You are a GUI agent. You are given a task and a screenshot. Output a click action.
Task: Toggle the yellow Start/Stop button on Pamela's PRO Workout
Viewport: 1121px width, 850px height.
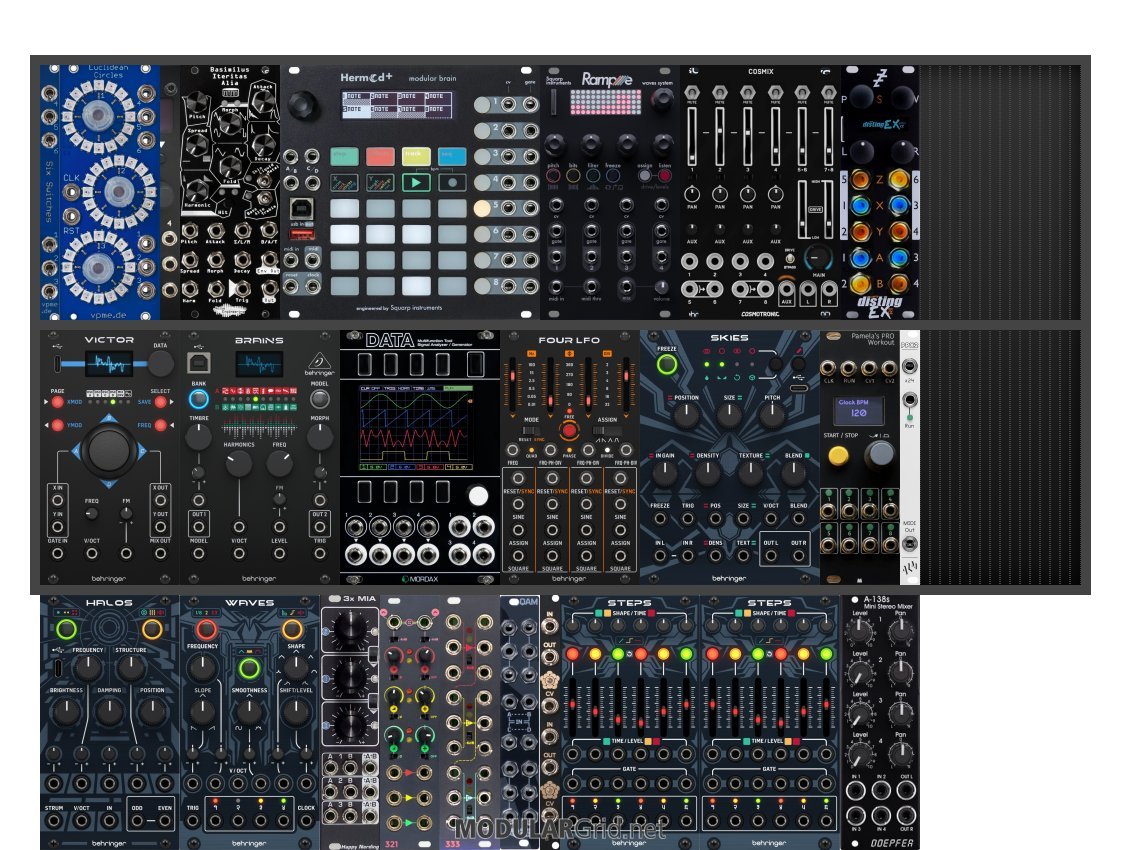(838, 456)
